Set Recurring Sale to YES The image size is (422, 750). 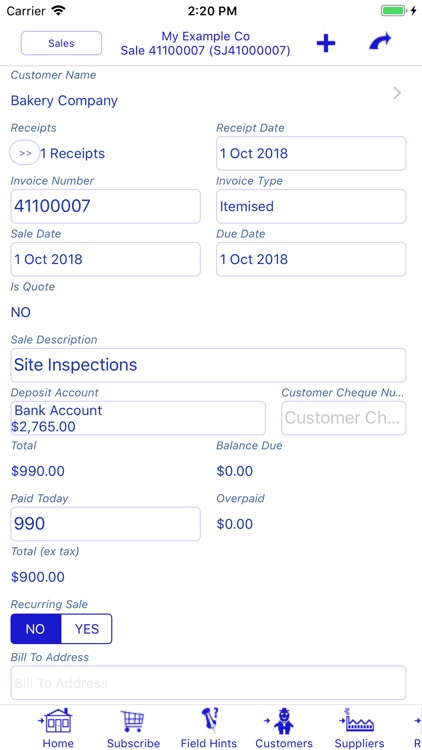coord(87,629)
